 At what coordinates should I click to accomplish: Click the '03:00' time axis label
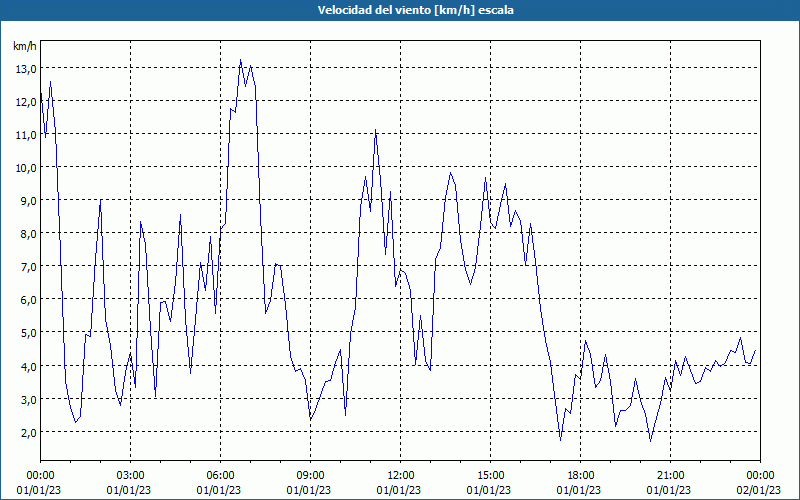point(130,476)
